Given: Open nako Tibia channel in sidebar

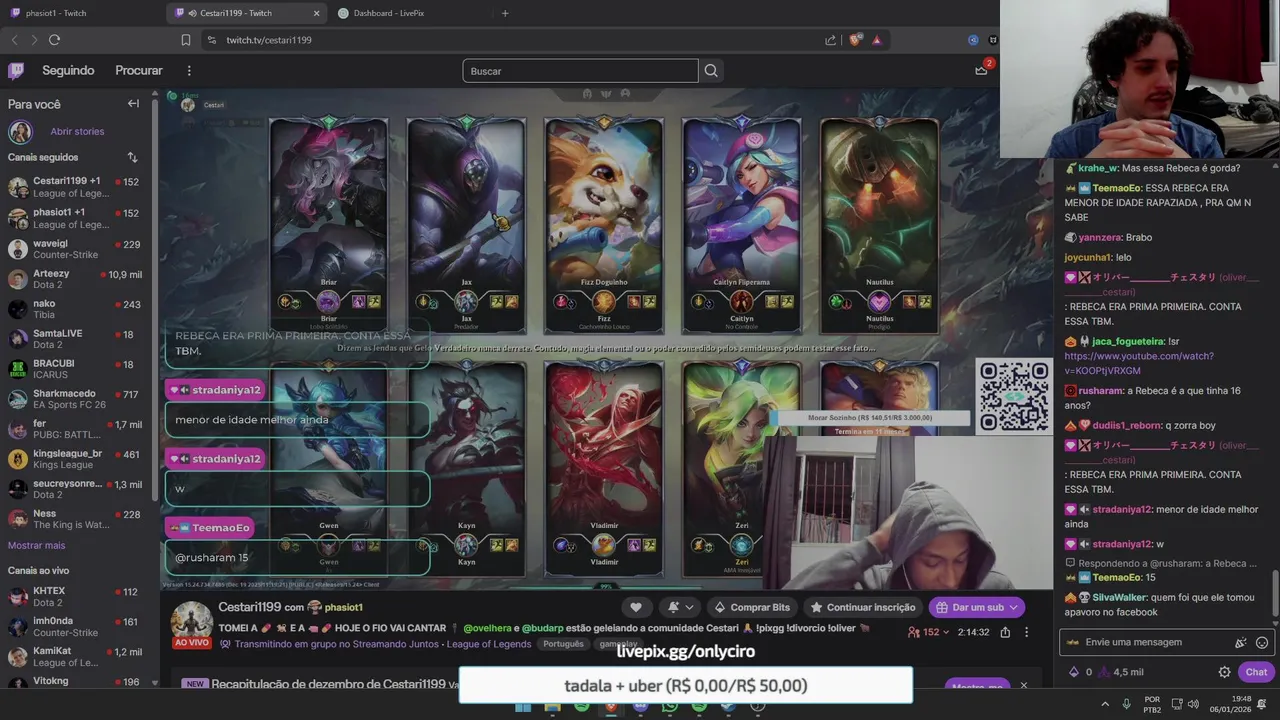Looking at the screenshot, I should point(77,309).
